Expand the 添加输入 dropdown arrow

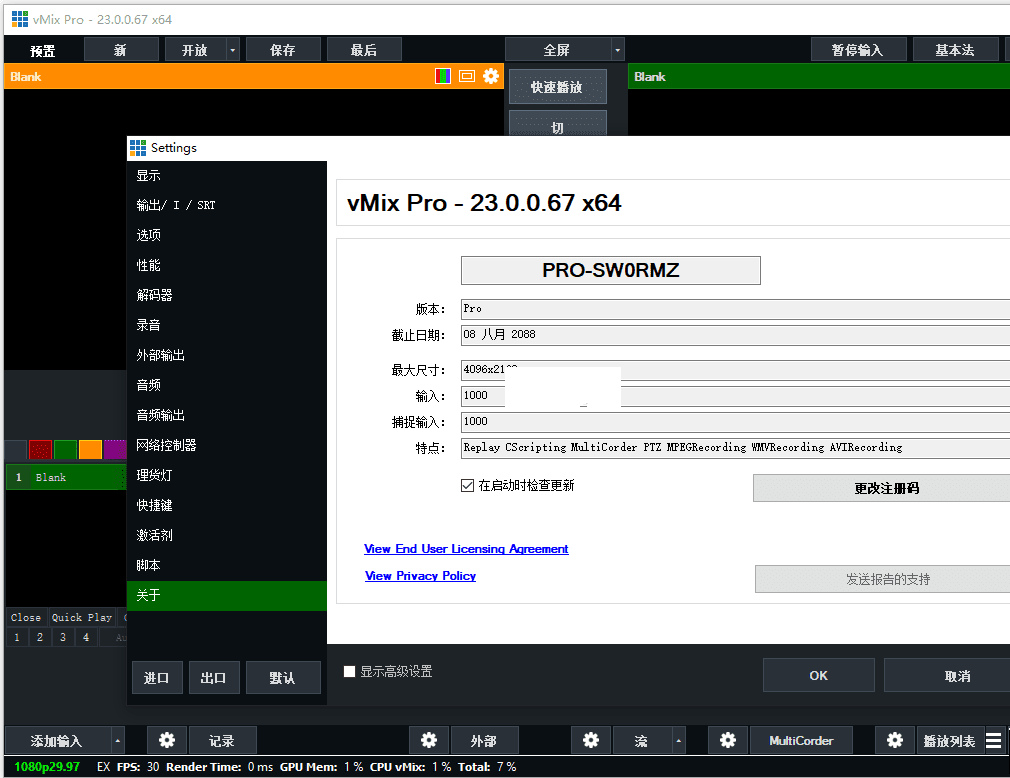click(x=118, y=741)
